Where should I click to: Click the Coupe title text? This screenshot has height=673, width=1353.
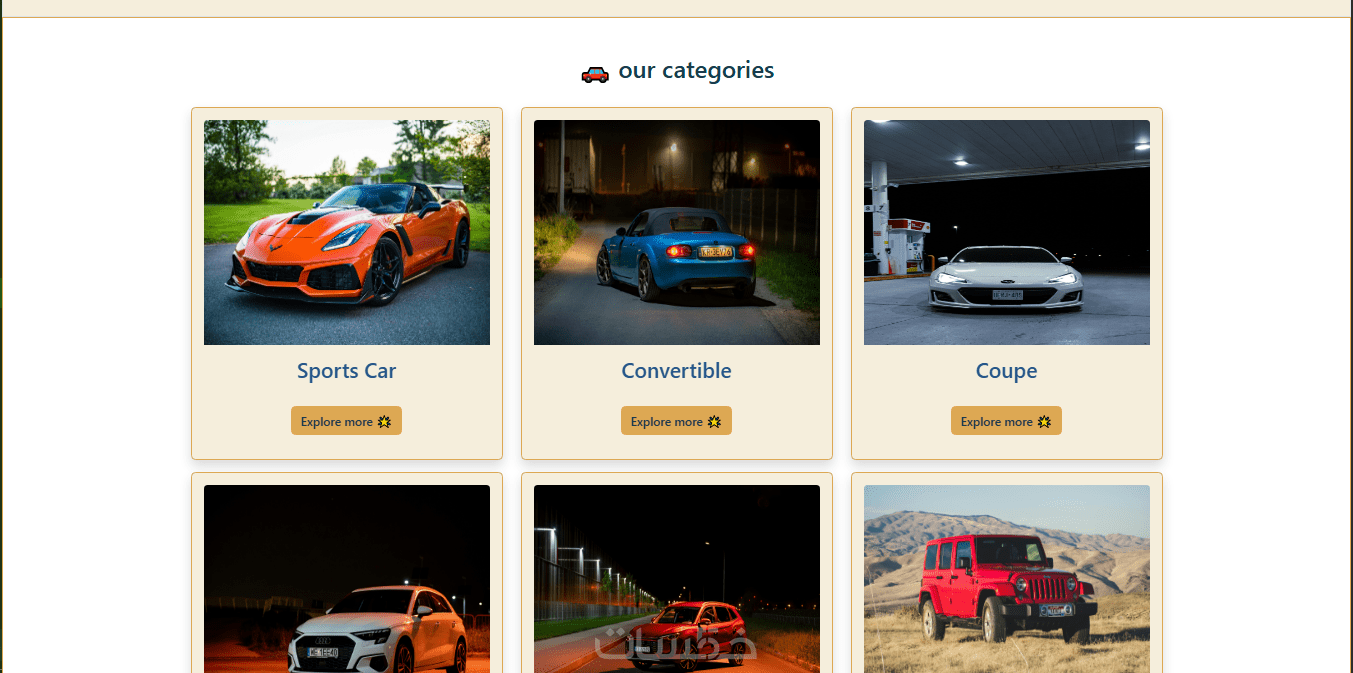(x=1006, y=371)
